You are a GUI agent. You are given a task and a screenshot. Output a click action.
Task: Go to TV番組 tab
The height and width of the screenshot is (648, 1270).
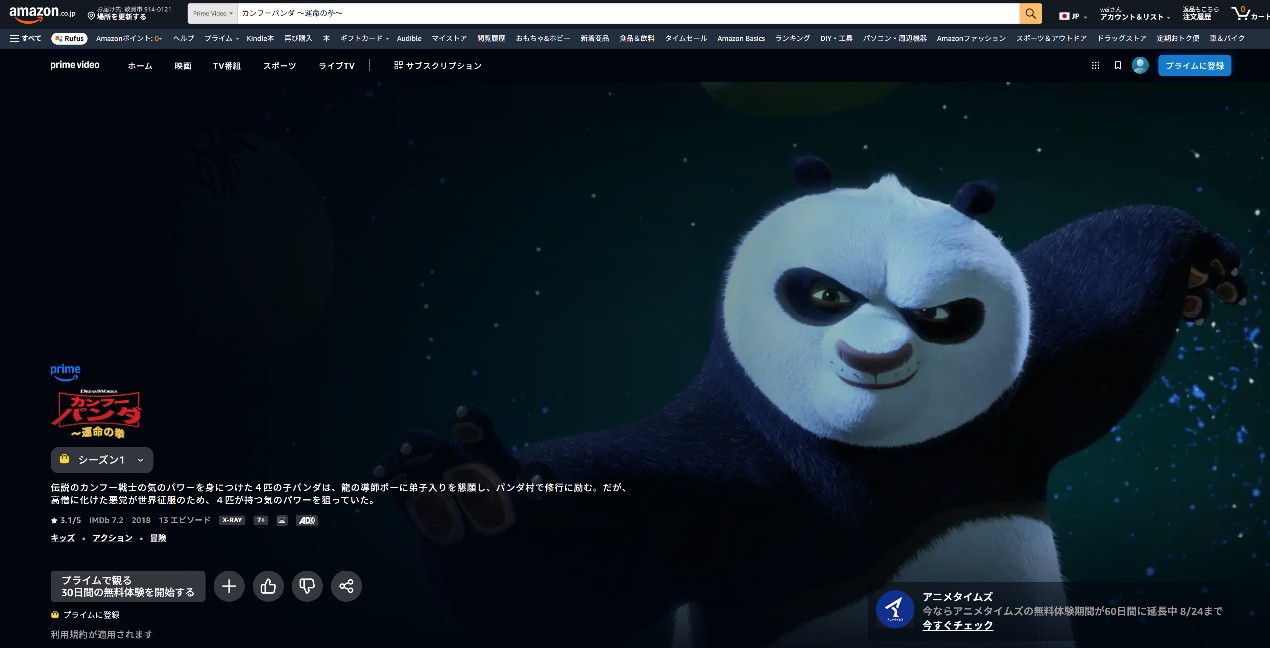227,65
